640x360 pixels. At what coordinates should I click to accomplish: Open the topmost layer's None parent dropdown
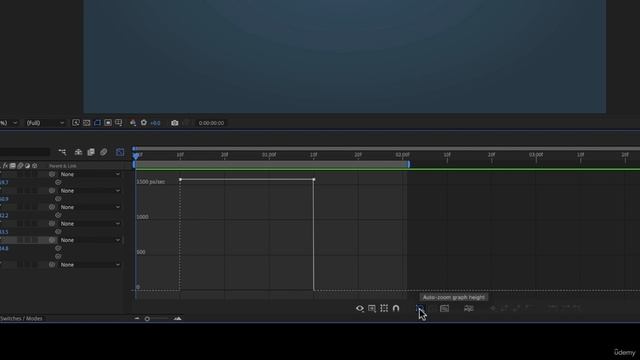click(x=90, y=174)
